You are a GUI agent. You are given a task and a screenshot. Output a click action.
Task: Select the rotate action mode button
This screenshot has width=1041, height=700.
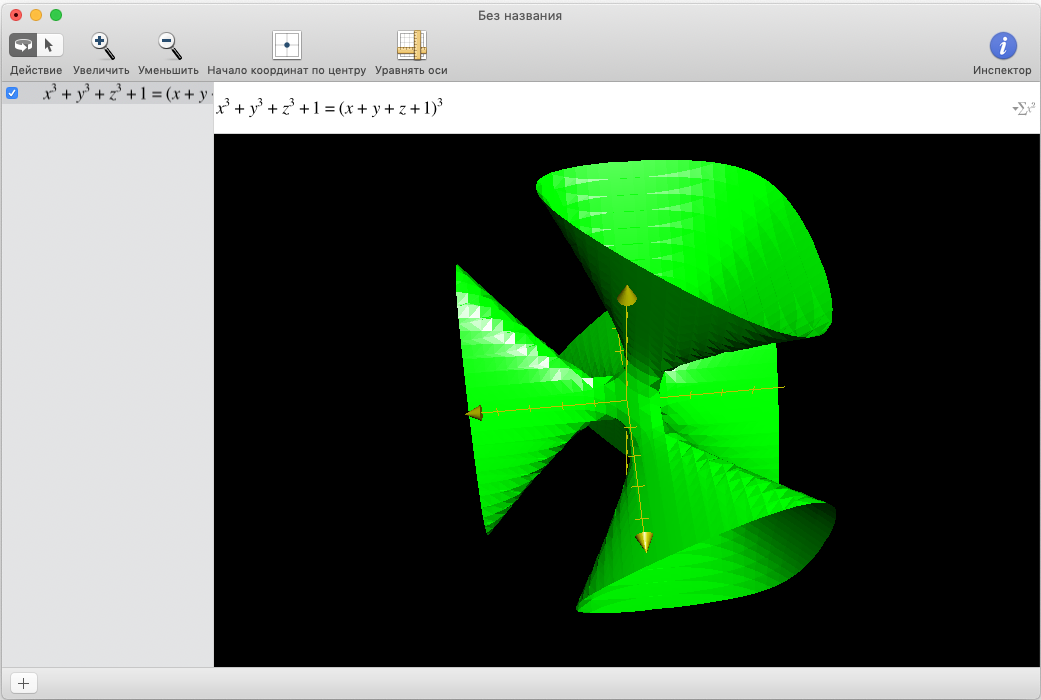point(23,45)
